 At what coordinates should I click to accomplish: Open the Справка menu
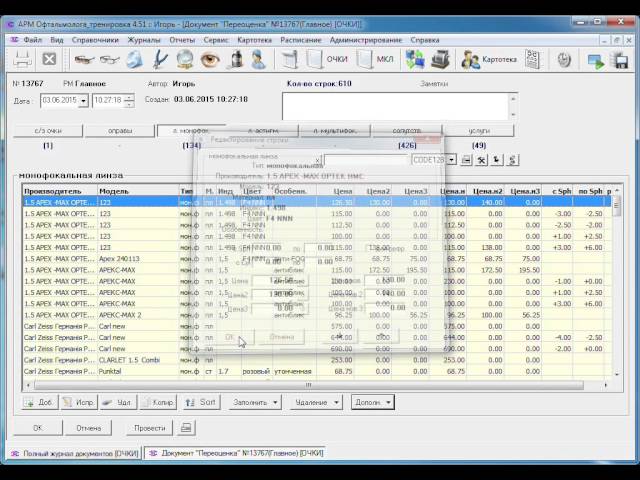425,40
